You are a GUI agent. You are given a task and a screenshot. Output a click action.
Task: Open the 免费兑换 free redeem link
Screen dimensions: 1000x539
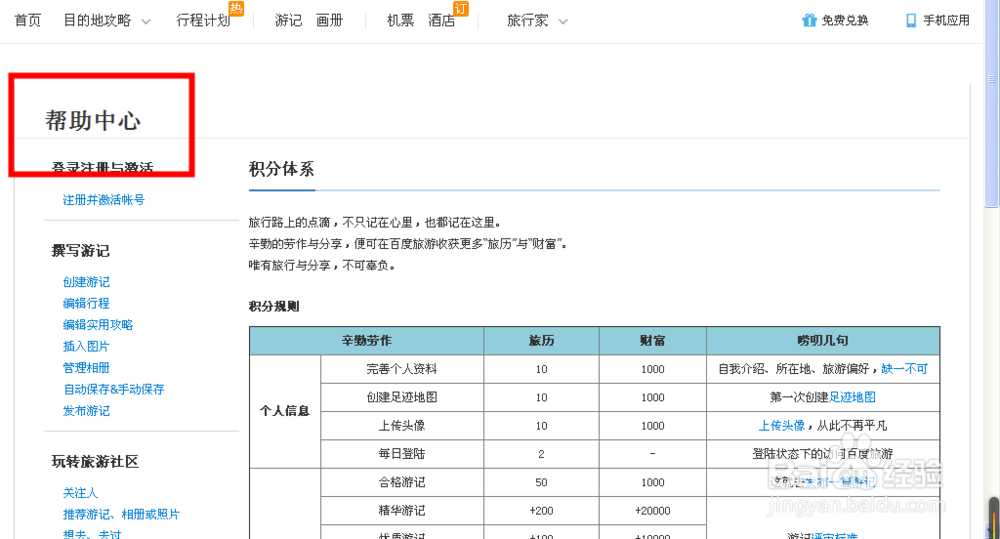[x=845, y=20]
